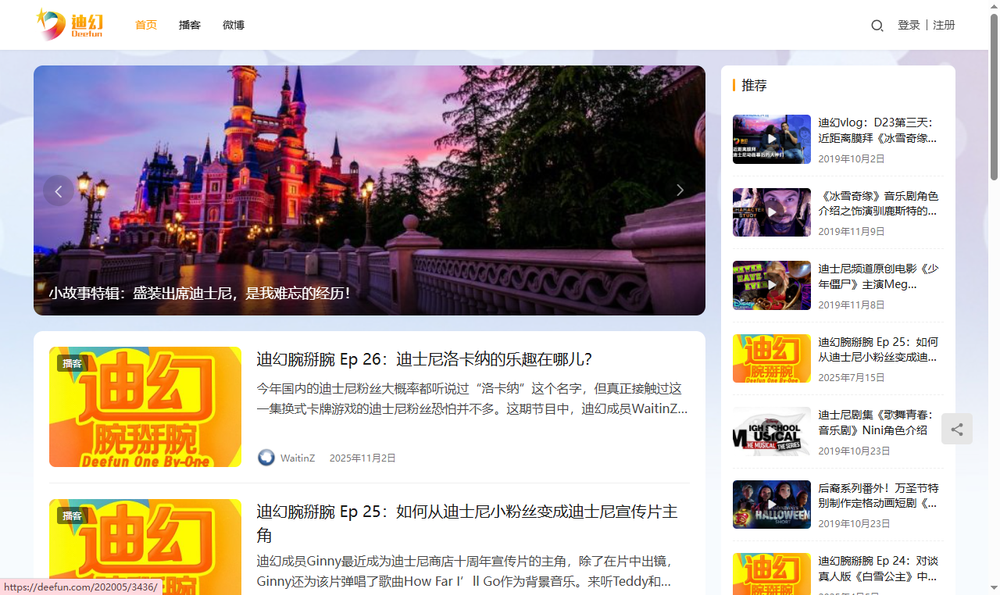The height and width of the screenshot is (595, 1000).
Task: Select the 首页 navigation tab
Action: point(145,25)
